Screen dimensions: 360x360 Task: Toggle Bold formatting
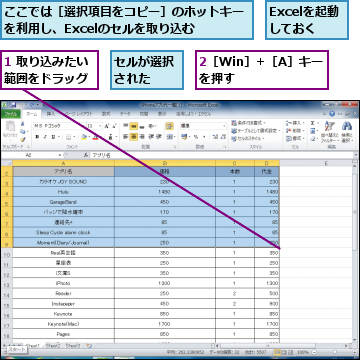tap(37, 137)
